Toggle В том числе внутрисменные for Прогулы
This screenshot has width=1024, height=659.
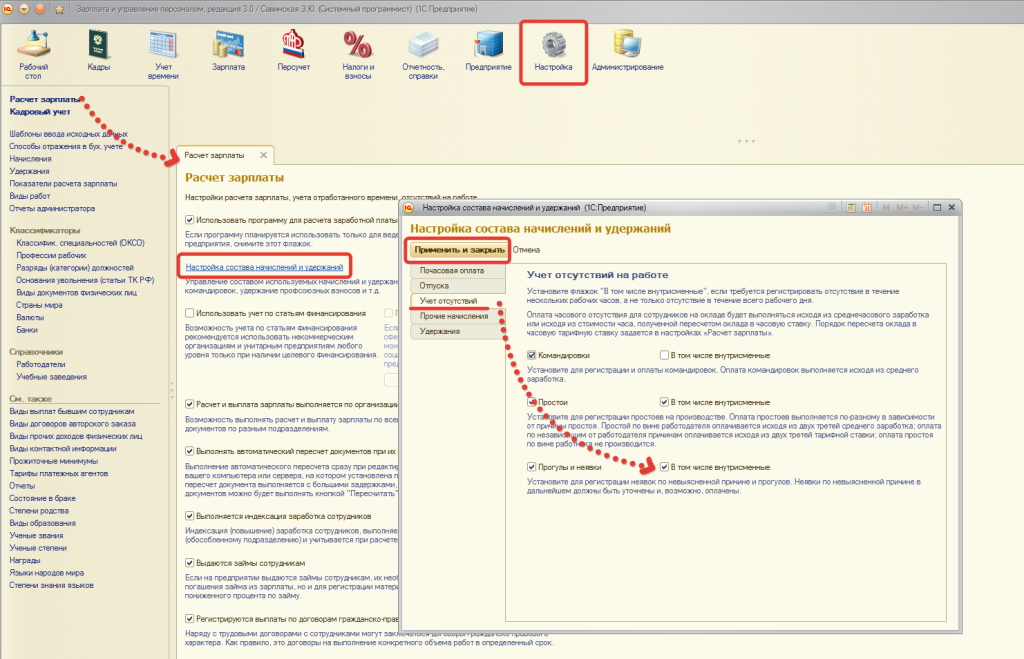(x=664, y=467)
